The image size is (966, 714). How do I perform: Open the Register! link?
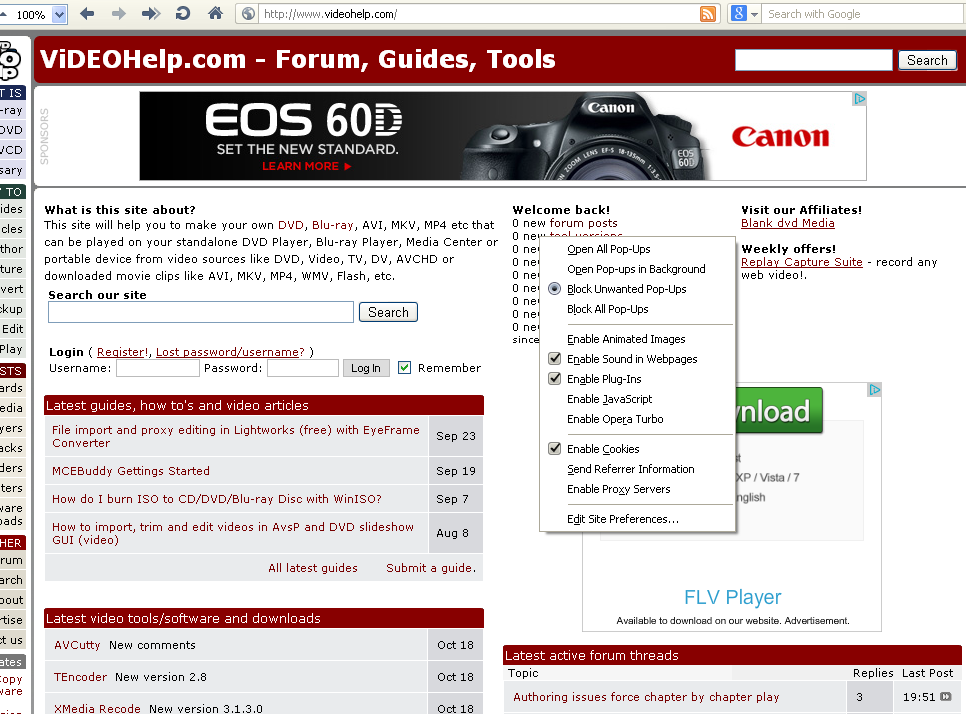(122, 352)
